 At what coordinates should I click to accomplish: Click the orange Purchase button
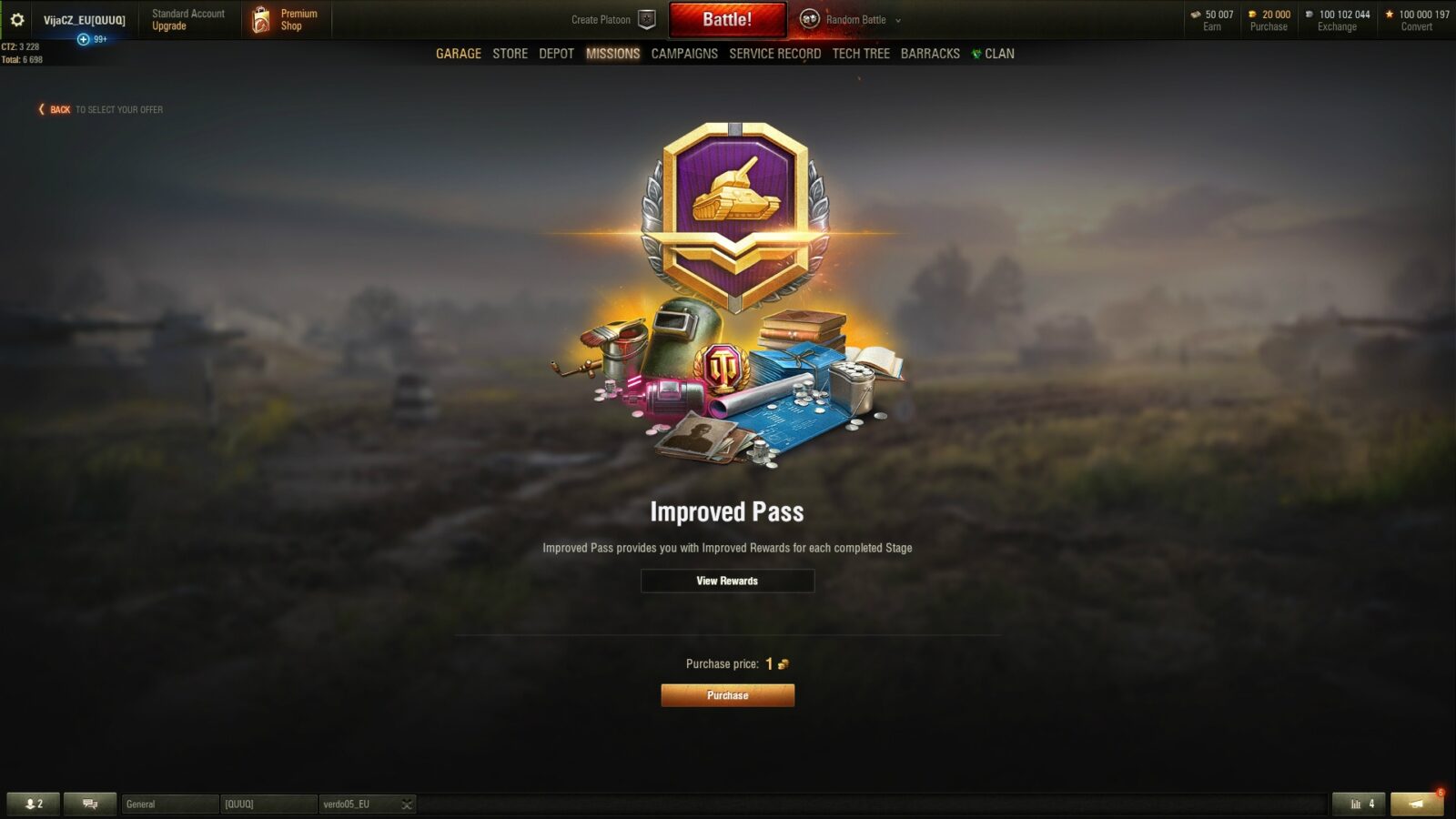727,695
